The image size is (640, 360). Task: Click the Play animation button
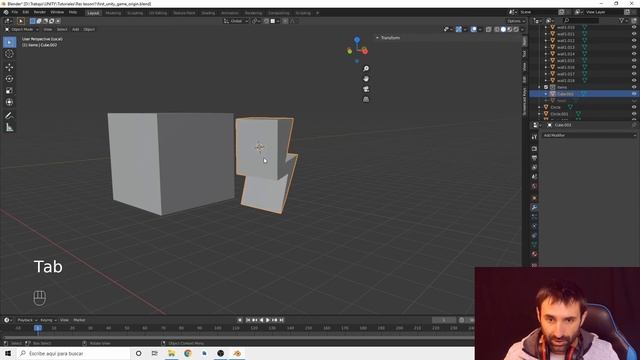point(268,320)
